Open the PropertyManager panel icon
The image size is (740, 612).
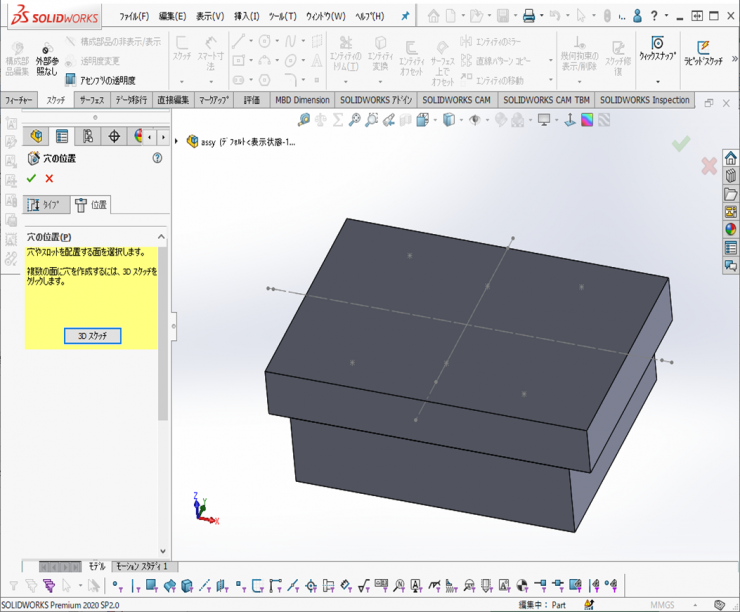pos(62,137)
